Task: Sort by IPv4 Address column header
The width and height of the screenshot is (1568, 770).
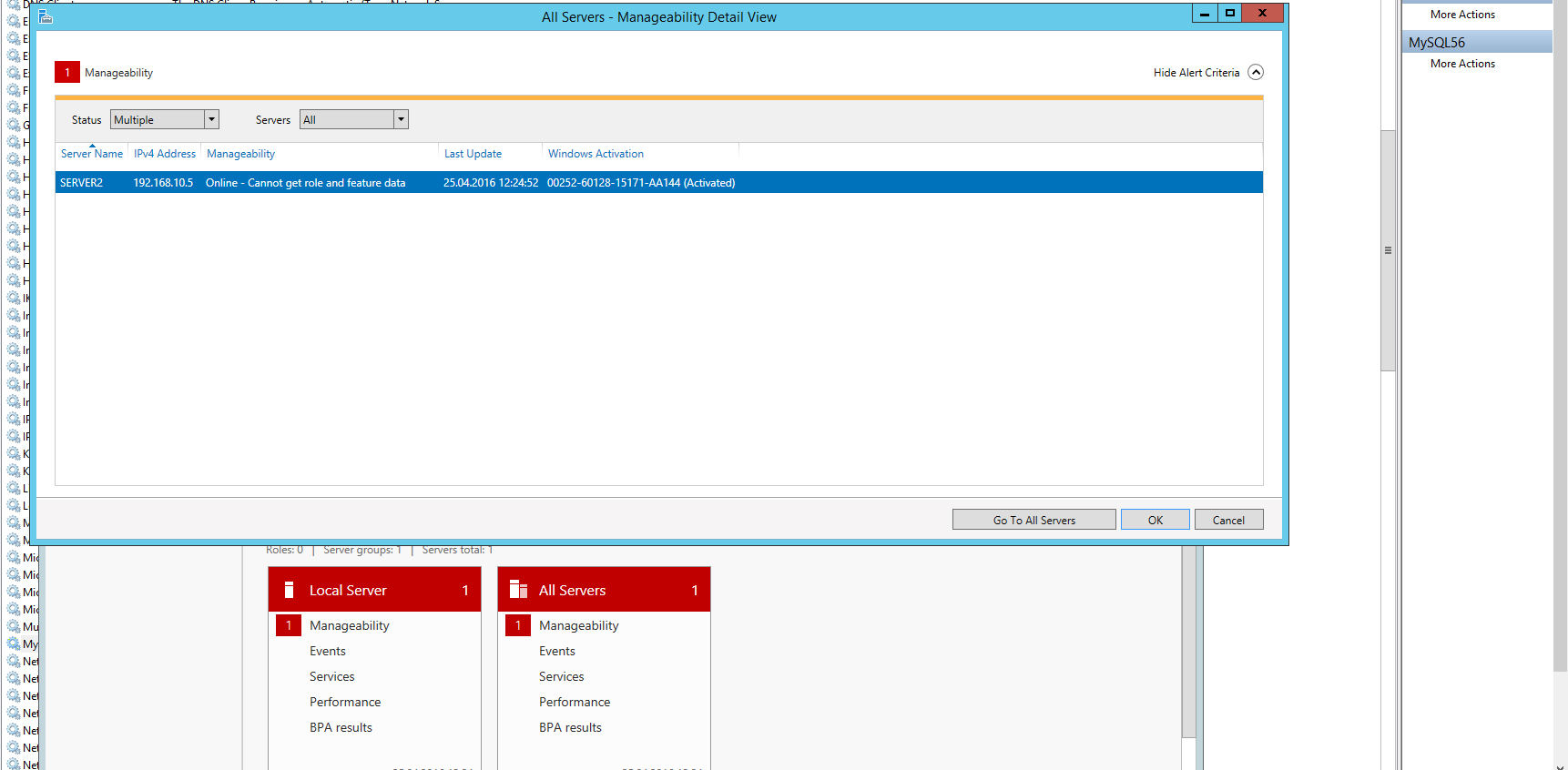Action: [x=165, y=154]
